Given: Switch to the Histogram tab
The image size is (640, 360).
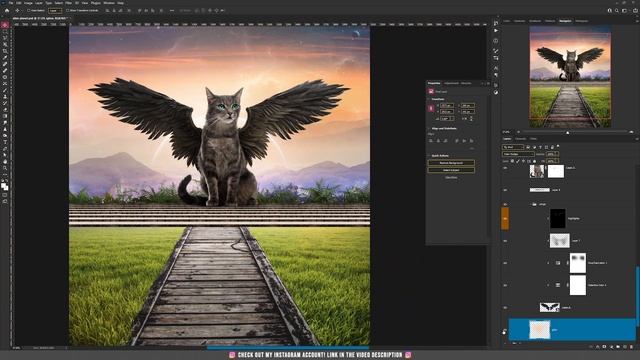Looking at the screenshot, I should 582,21.
